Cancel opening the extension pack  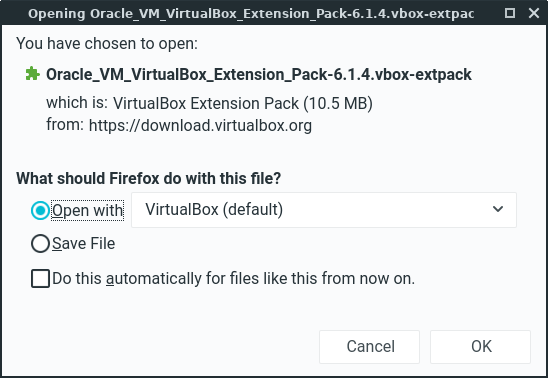[369, 347]
